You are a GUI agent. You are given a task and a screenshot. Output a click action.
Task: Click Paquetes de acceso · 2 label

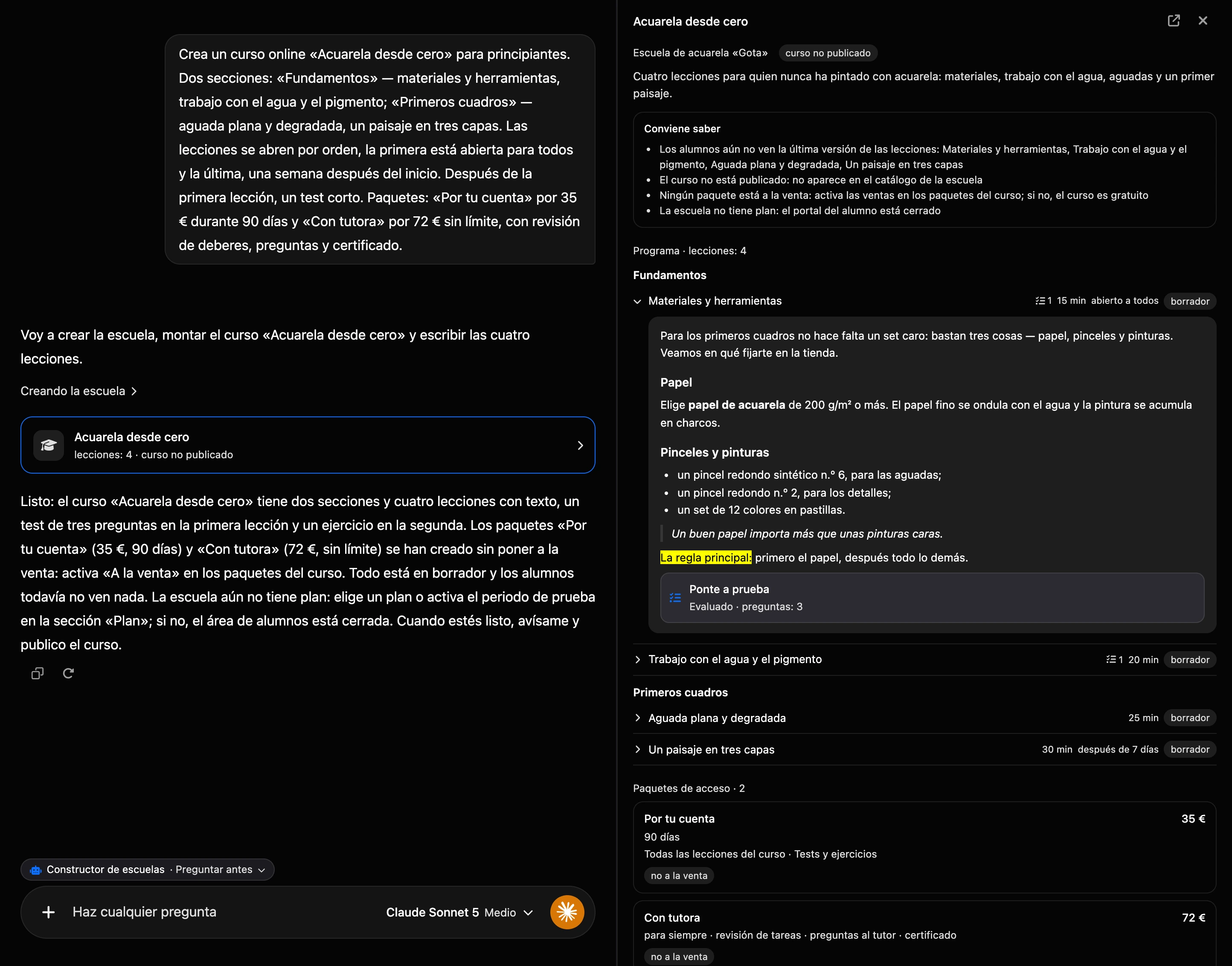689,789
